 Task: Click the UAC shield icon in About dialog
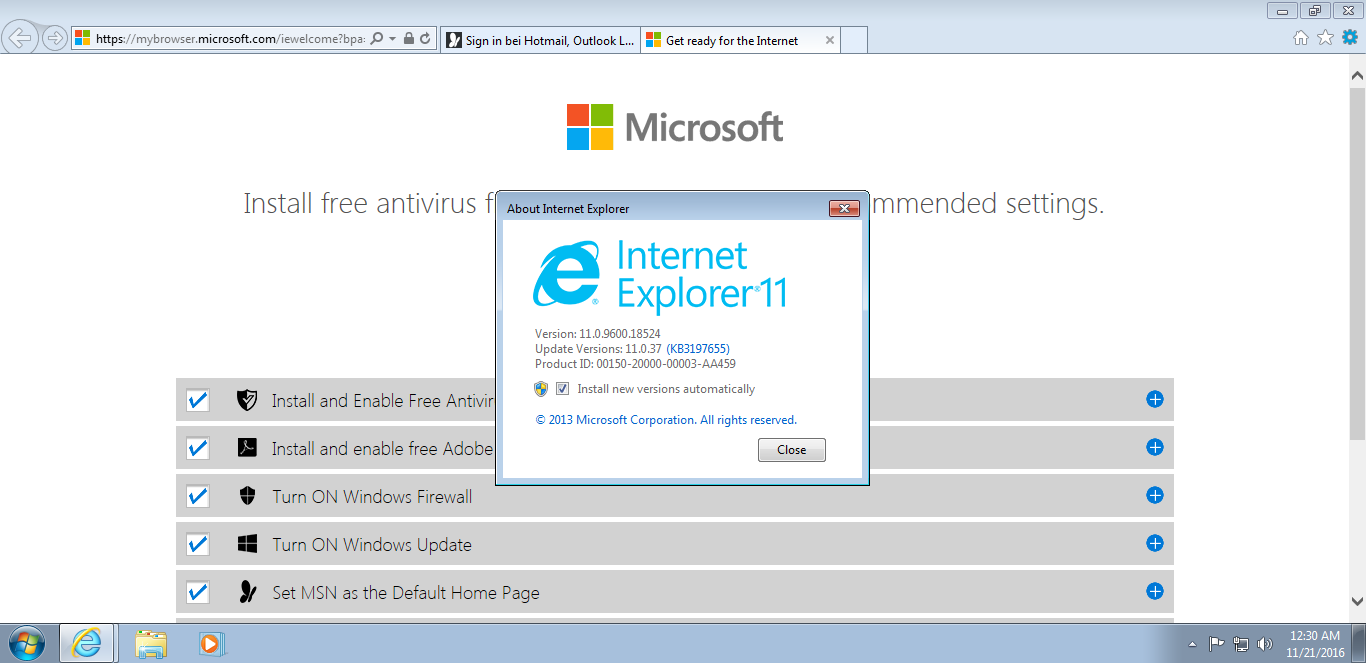pos(541,389)
